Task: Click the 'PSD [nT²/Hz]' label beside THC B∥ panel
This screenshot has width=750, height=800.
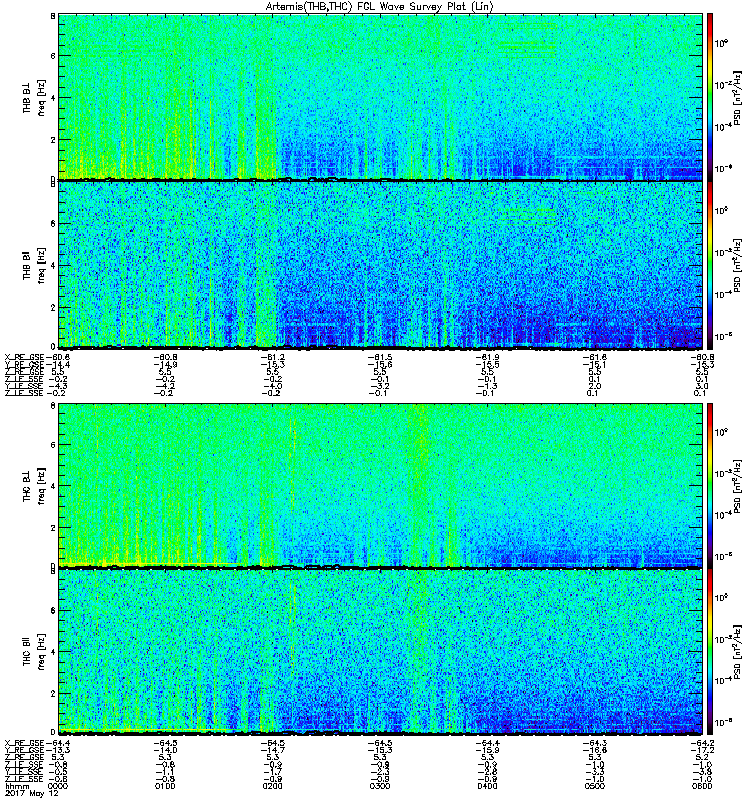Action: coord(738,652)
